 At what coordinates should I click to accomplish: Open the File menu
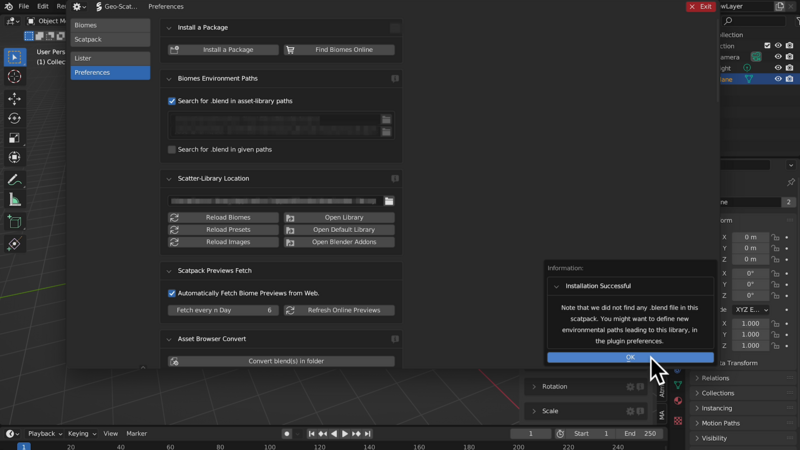23,7
